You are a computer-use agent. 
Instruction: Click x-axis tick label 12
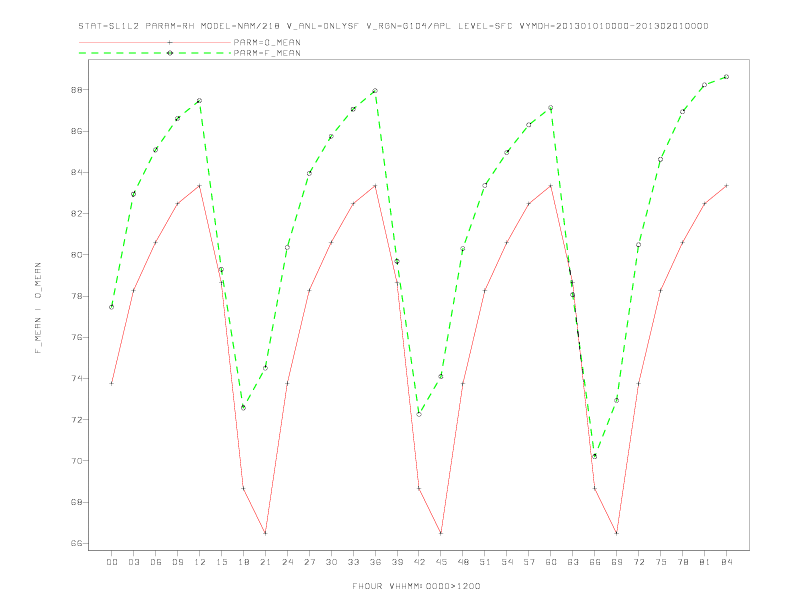point(200,562)
